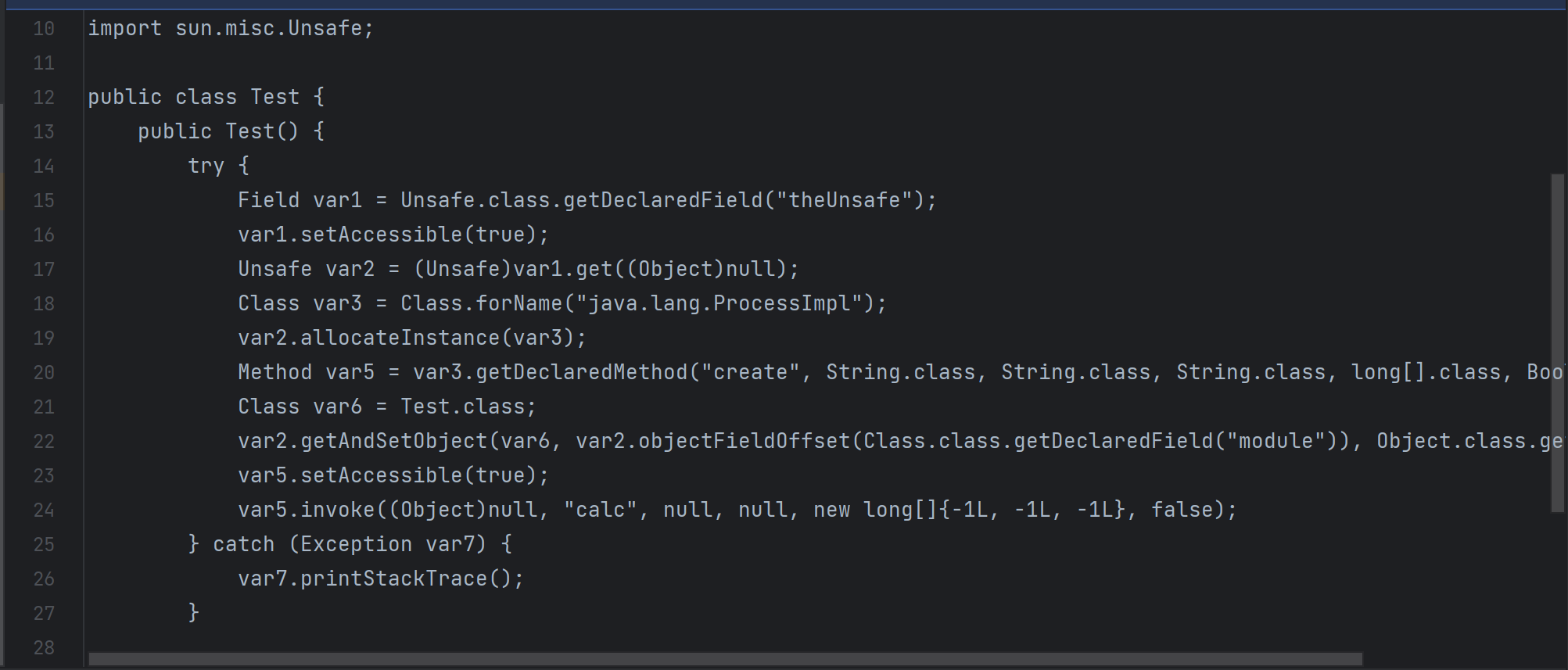1568x670 pixels.
Task: Click the try keyword
Action: tap(206, 167)
